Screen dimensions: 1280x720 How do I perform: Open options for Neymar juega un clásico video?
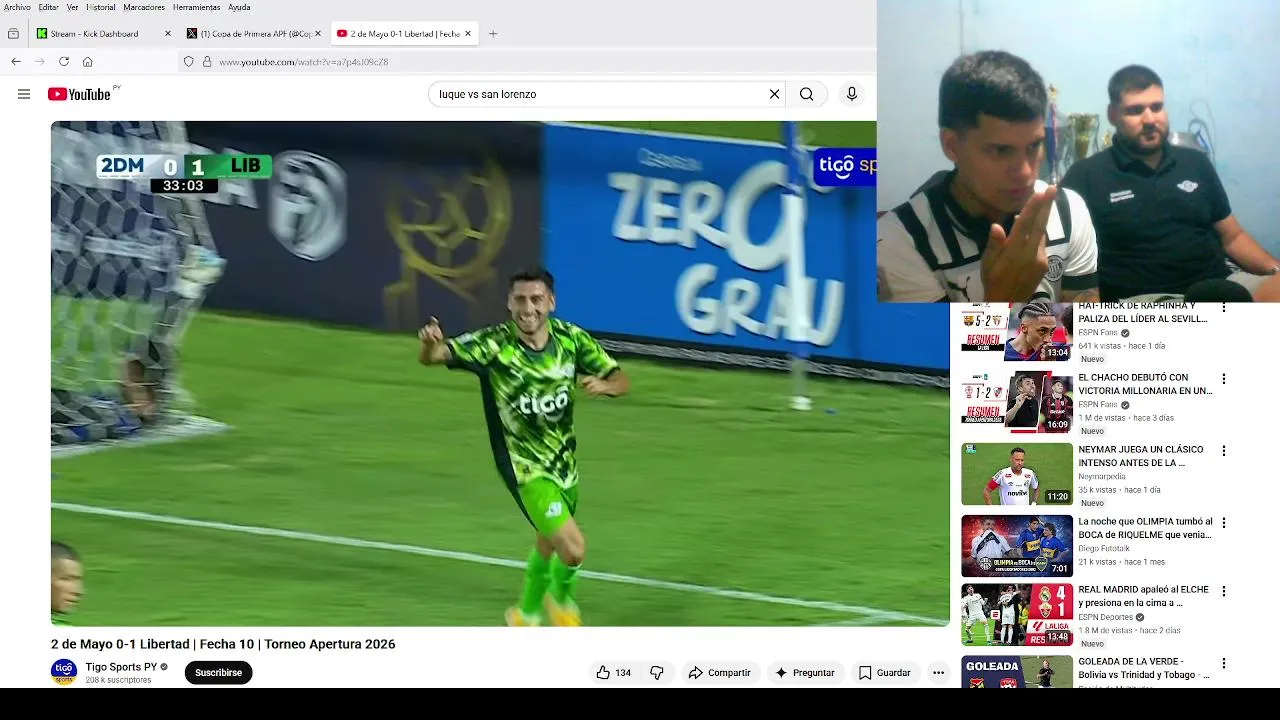tap(1223, 451)
